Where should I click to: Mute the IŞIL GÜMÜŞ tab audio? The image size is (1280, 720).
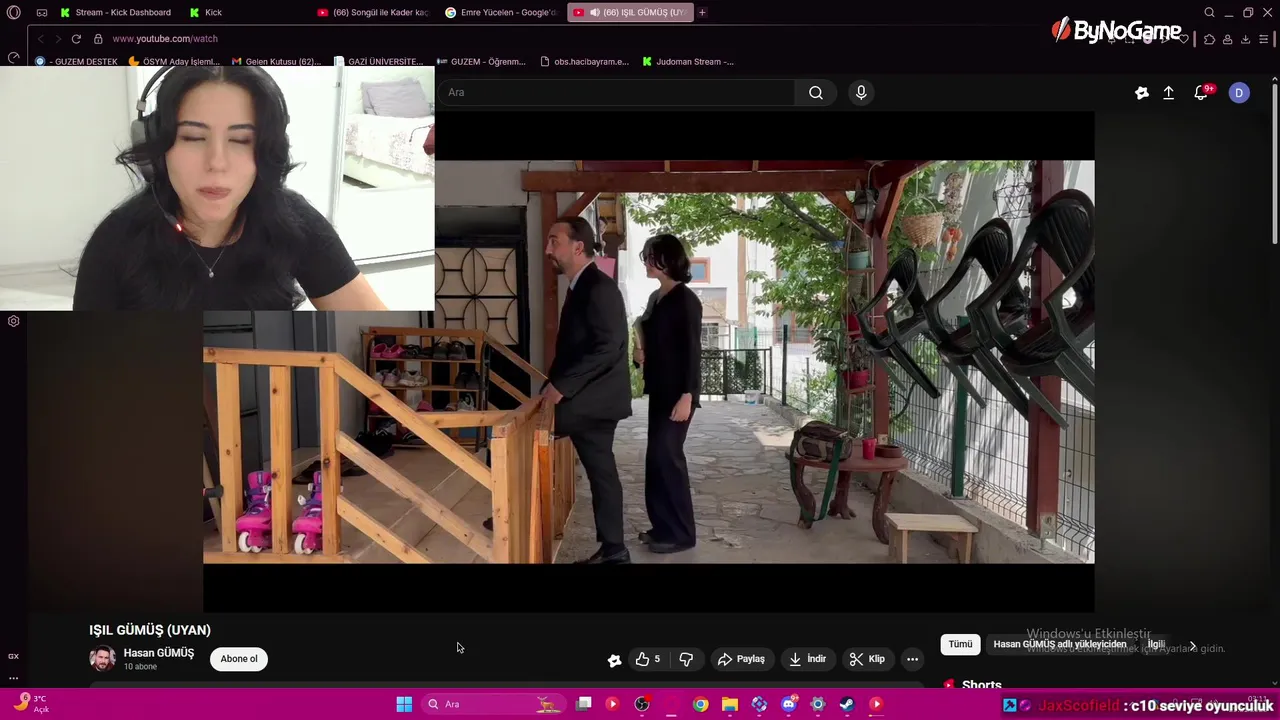(595, 12)
